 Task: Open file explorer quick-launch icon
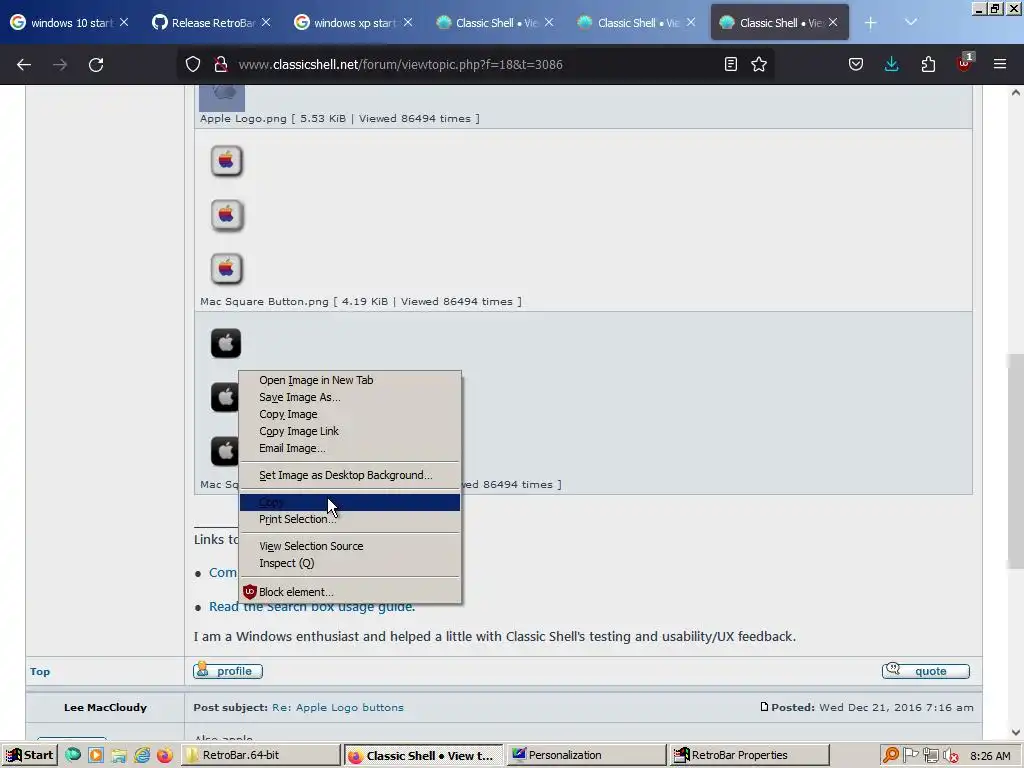pyautogui.click(x=119, y=755)
